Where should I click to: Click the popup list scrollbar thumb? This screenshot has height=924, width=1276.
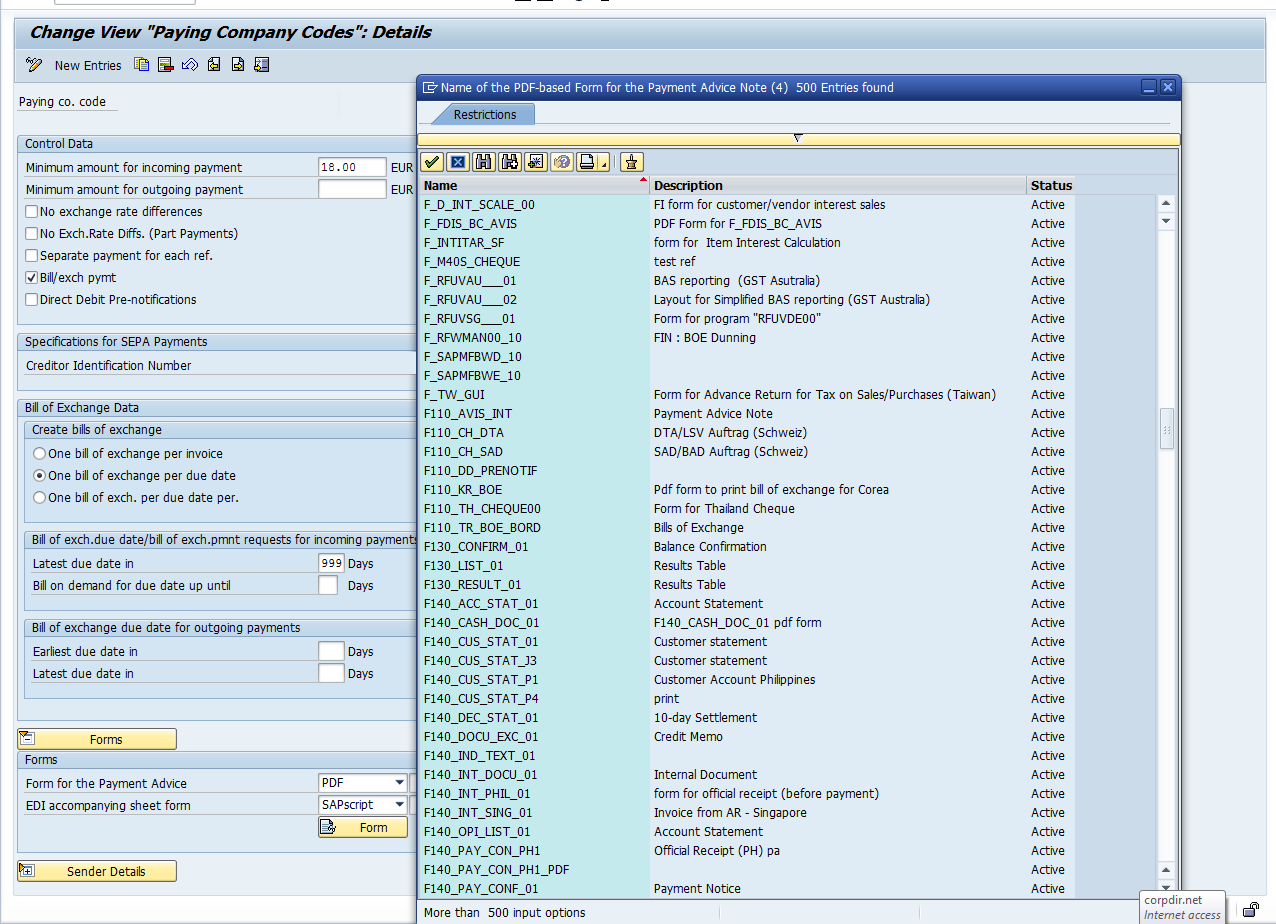pos(1166,429)
